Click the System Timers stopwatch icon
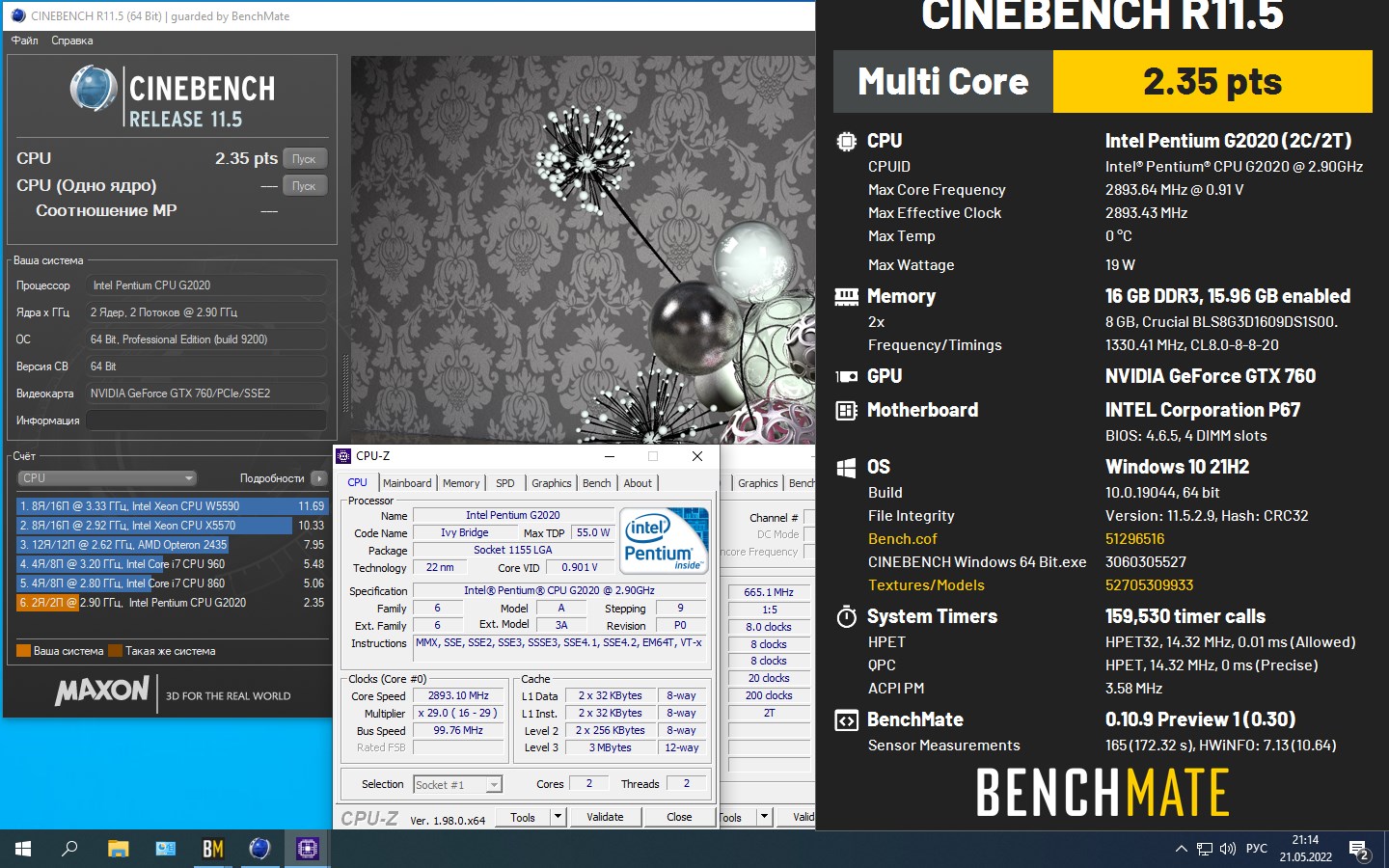The width and height of the screenshot is (1389, 868). pos(846,617)
